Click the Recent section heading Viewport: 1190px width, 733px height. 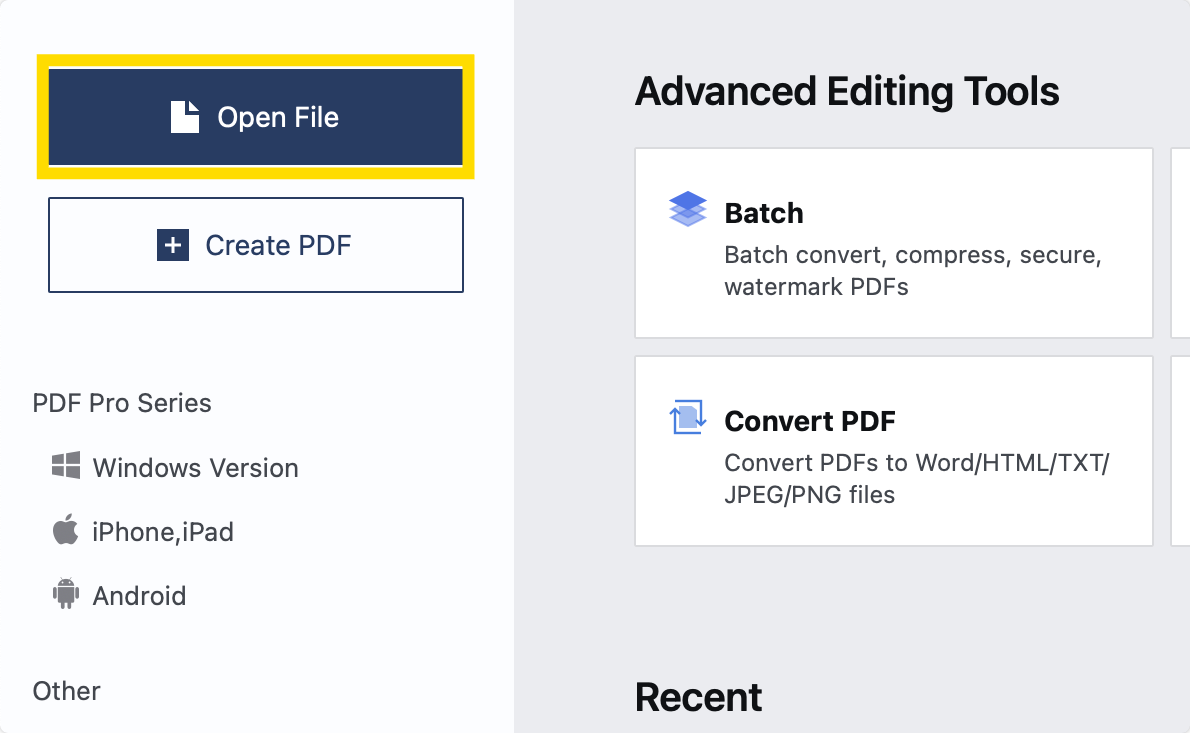pos(698,697)
